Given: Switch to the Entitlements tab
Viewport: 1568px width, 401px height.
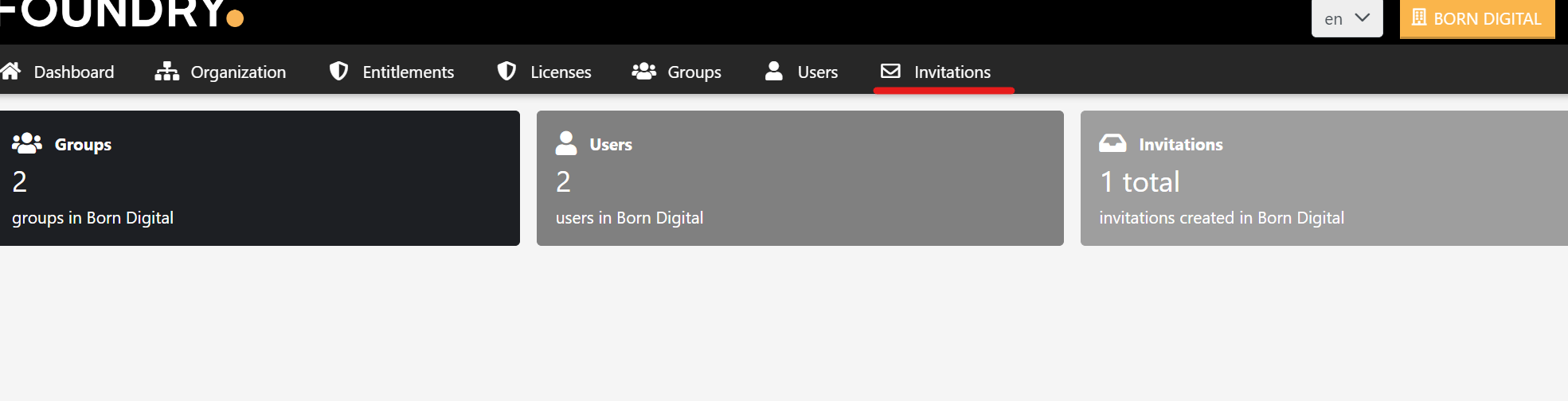Looking at the screenshot, I should 393,72.
